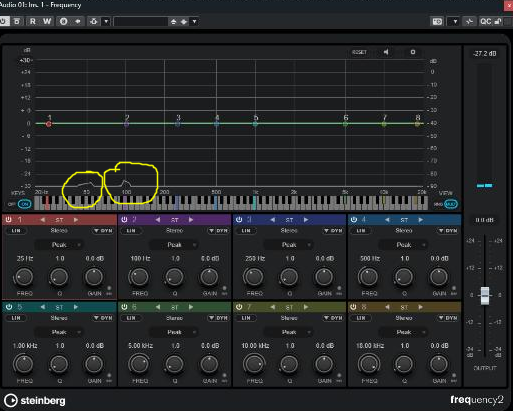Click band 6 previous processing mode arrow
513x411 pixels.
pos(158,307)
